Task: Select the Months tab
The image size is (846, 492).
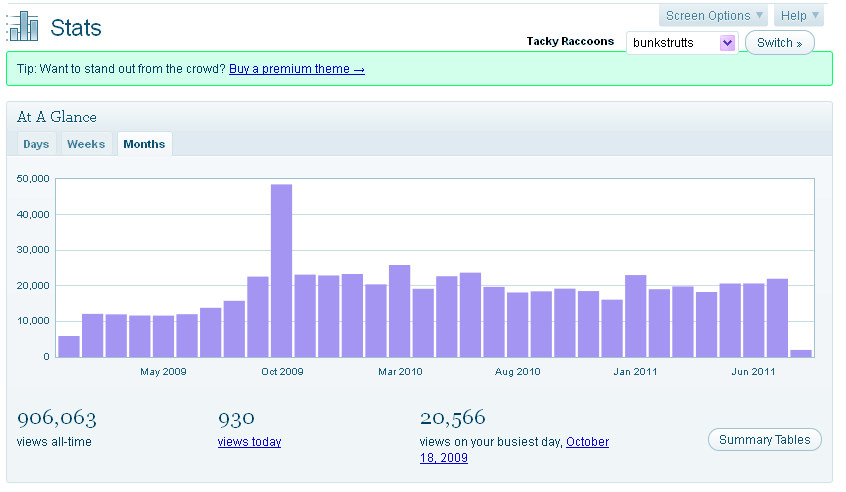Action: click(x=144, y=144)
